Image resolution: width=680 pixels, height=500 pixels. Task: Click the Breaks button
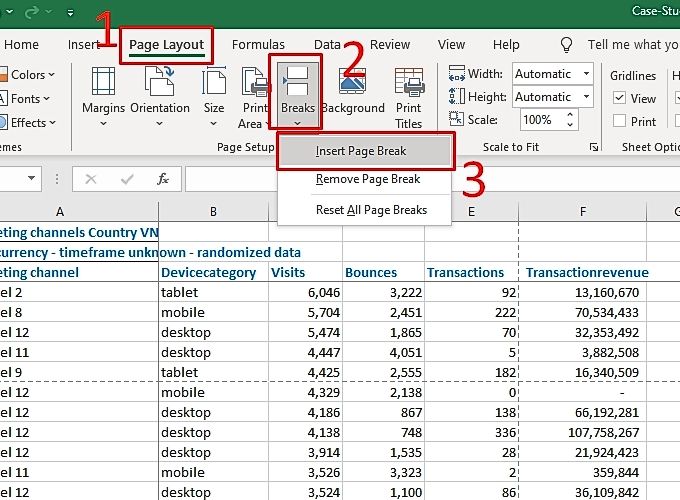point(298,93)
